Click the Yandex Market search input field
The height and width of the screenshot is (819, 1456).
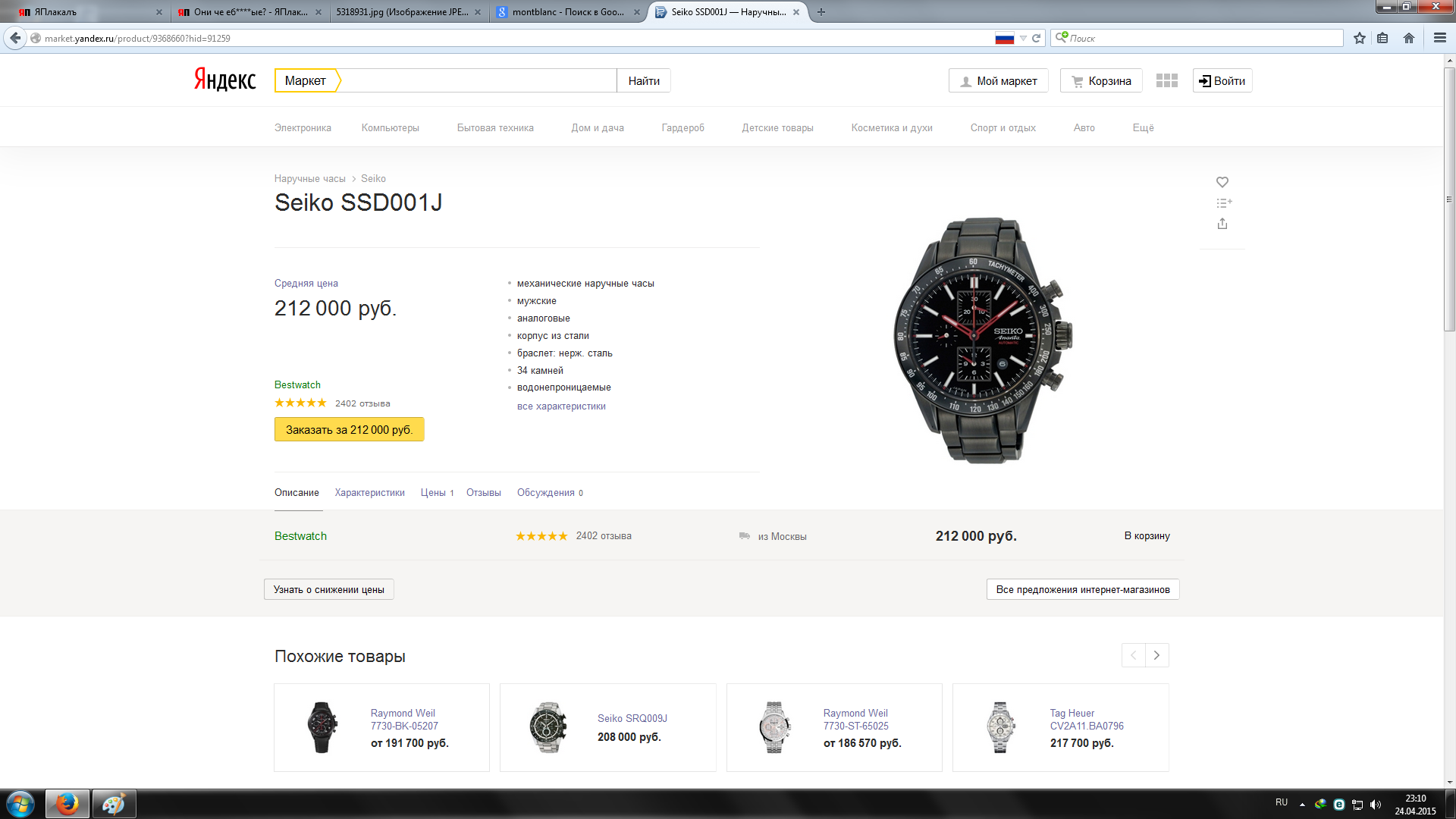pyautogui.click(x=478, y=80)
